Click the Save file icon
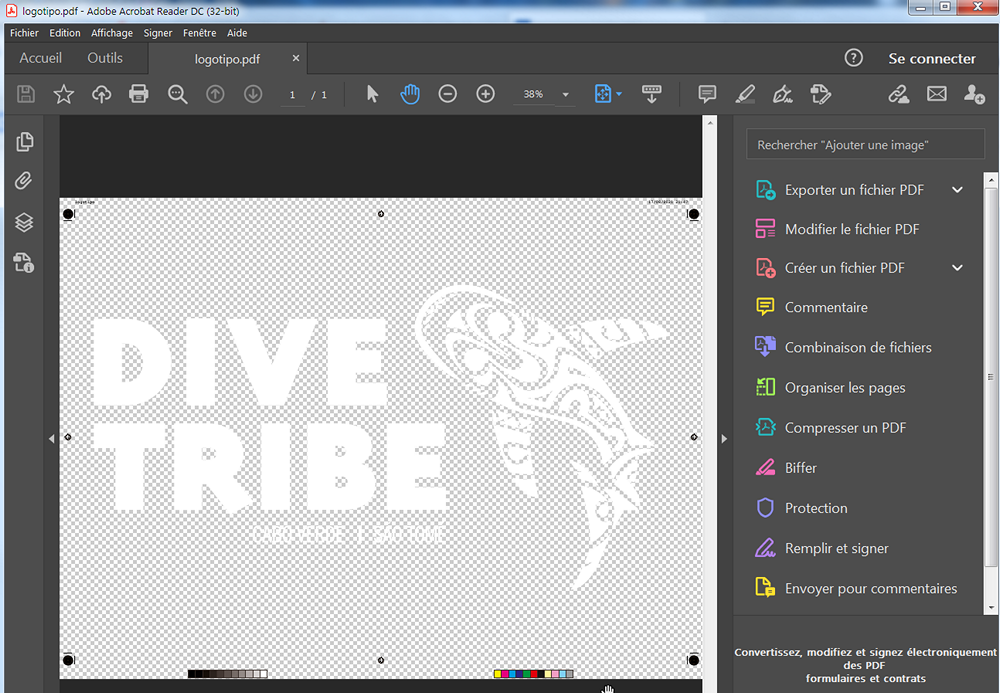The height and width of the screenshot is (693, 1000). pos(26,94)
